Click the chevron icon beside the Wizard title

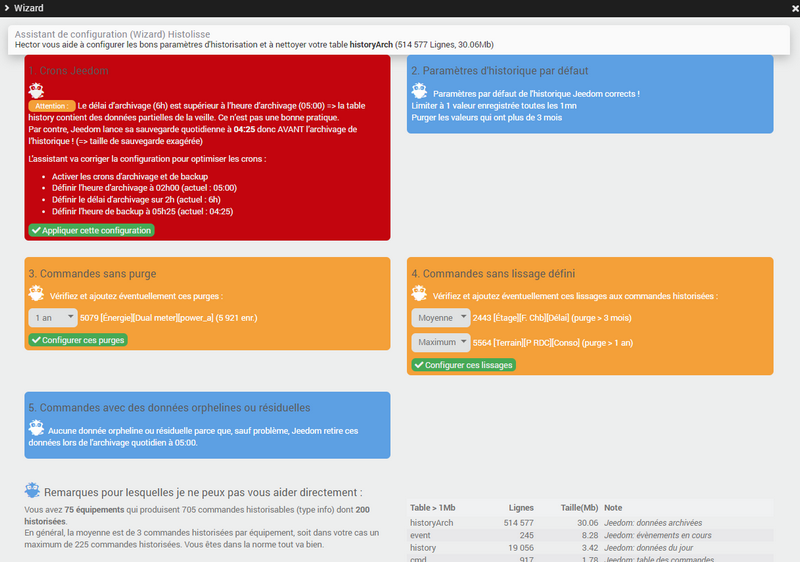9,9
